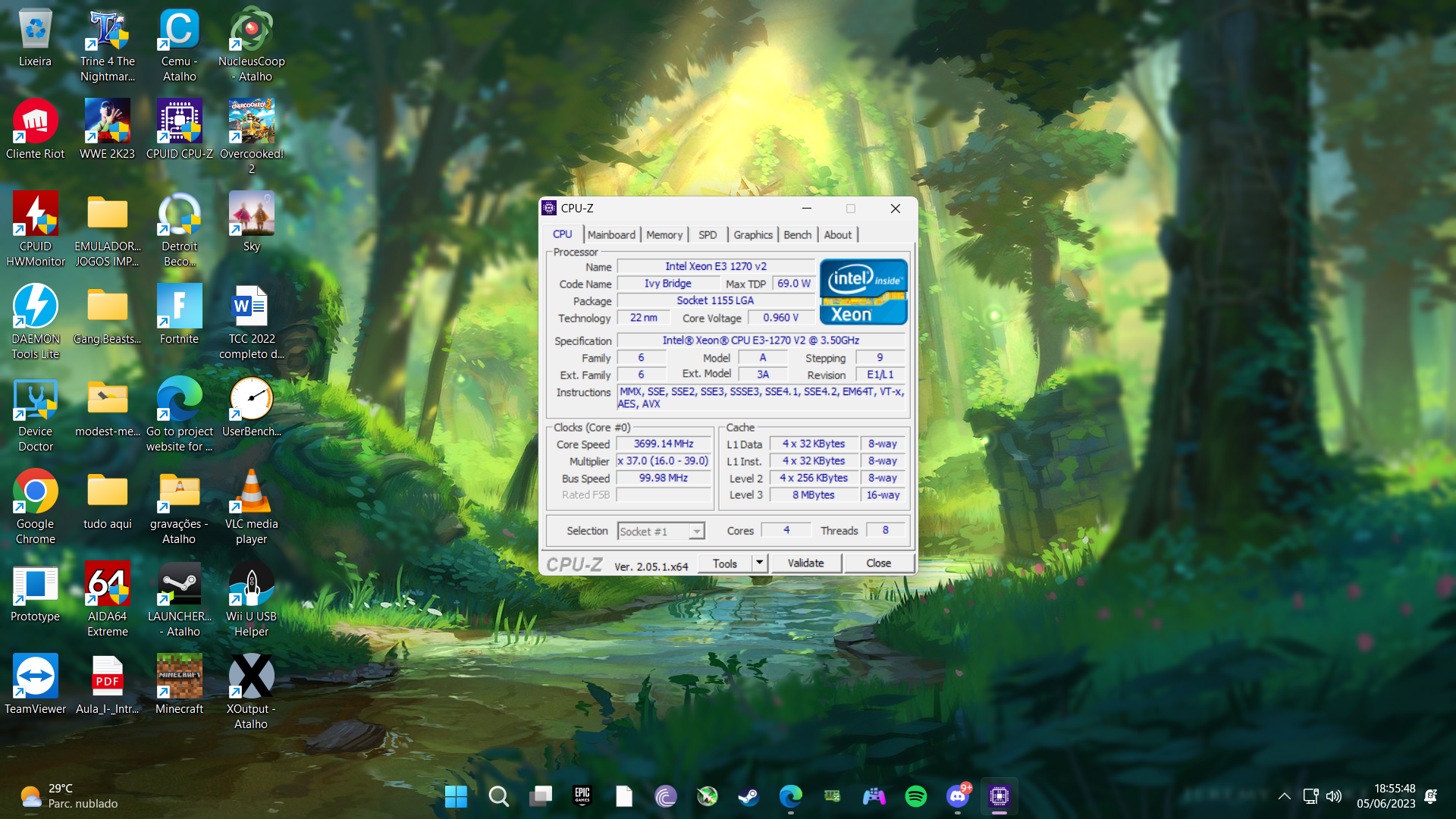Open the SPD tab
The image size is (1456, 819).
pos(708,235)
